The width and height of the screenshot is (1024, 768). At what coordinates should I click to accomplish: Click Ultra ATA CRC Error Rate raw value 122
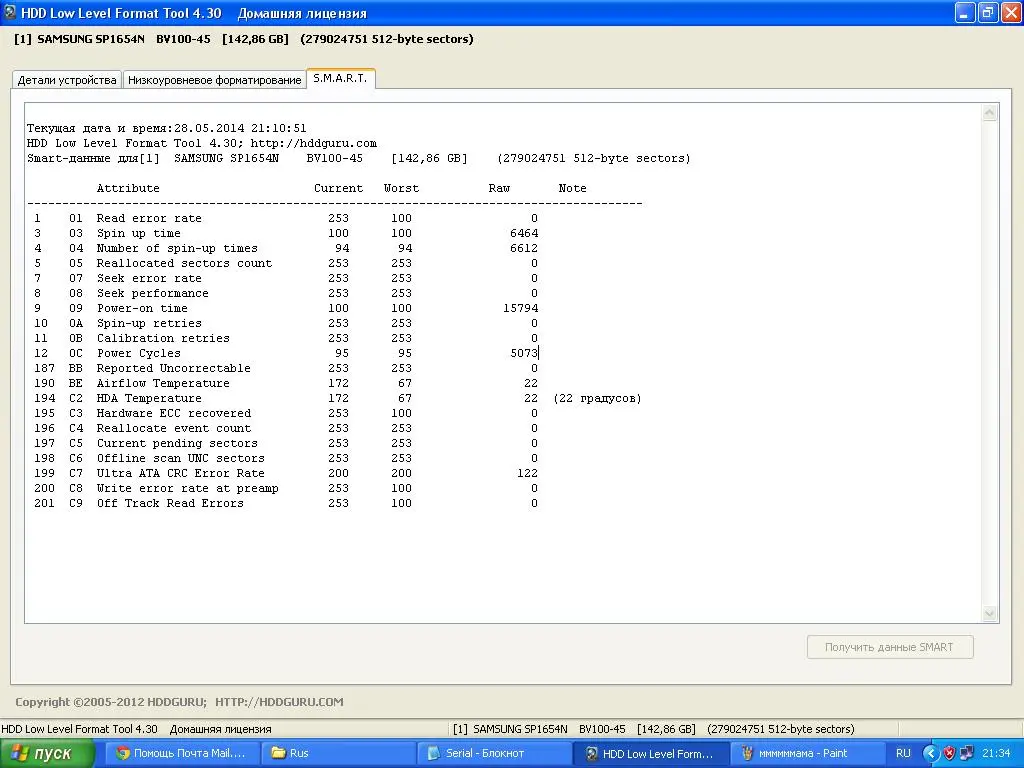point(527,473)
